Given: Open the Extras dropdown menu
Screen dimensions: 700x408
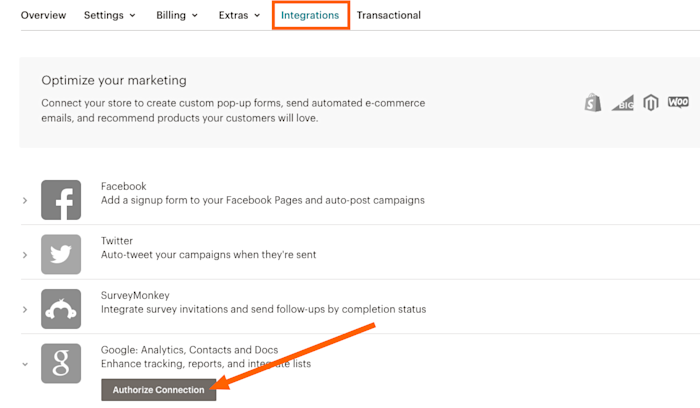Looking at the screenshot, I should point(239,15).
